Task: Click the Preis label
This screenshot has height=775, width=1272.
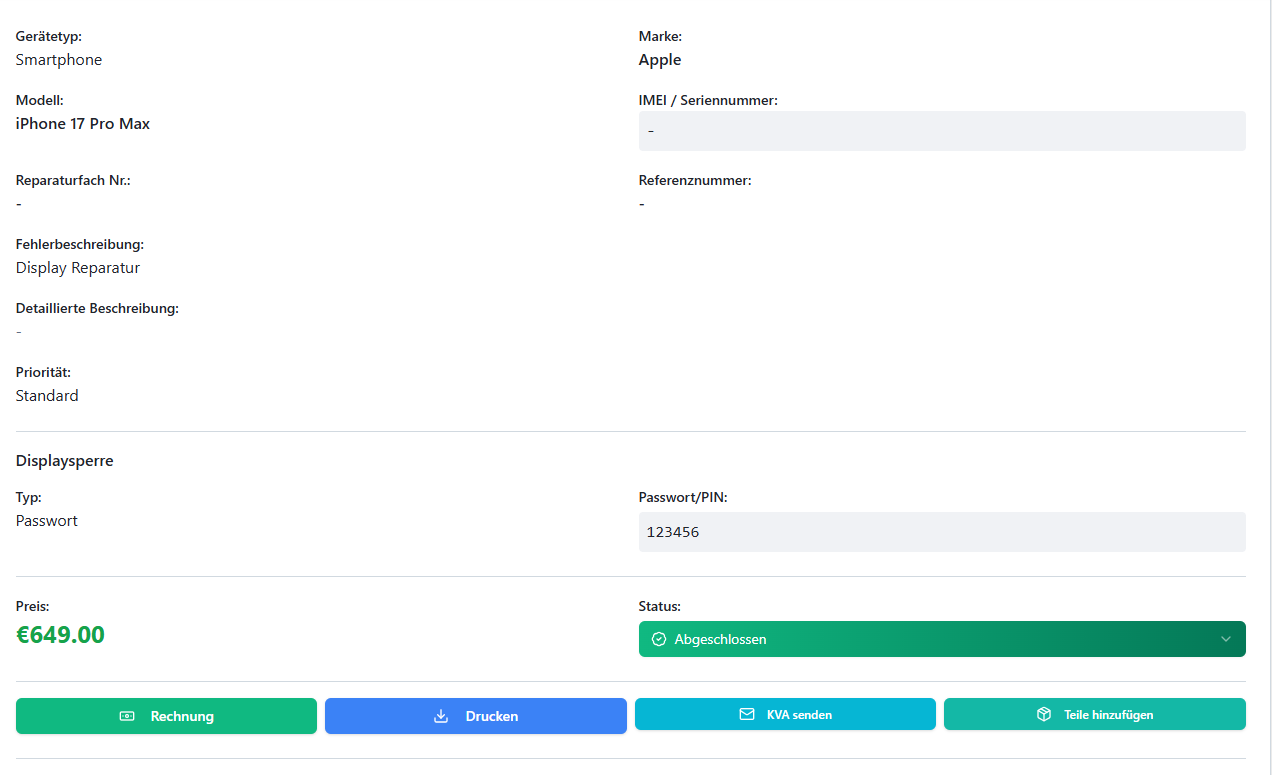Action: pos(32,606)
